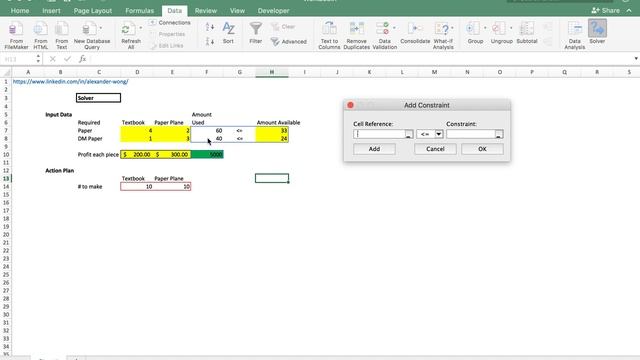
Task: Open the LinkedIn alexander-wong link
Action: tap(70, 82)
